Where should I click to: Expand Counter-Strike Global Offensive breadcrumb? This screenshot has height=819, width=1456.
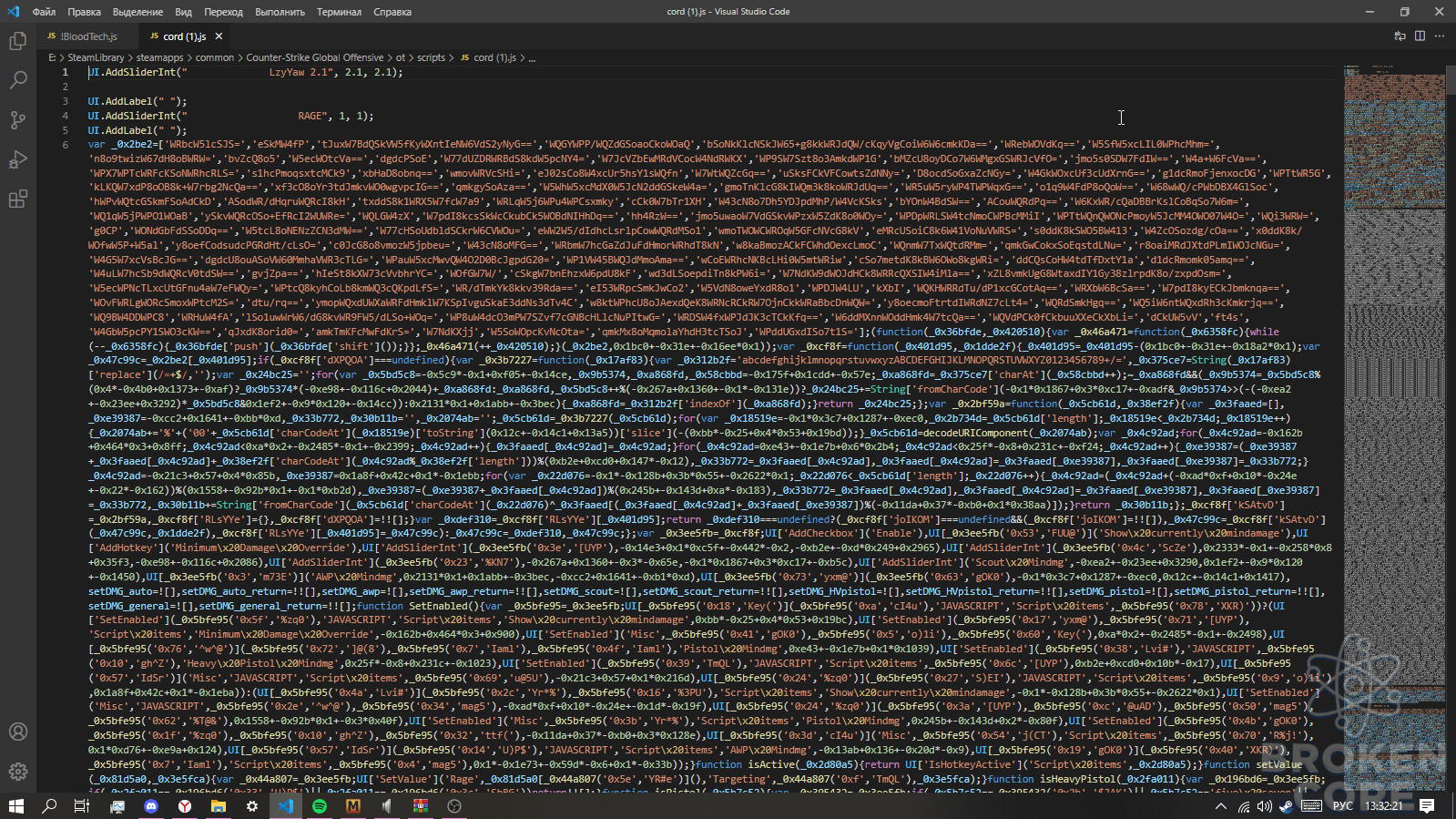pos(315,57)
